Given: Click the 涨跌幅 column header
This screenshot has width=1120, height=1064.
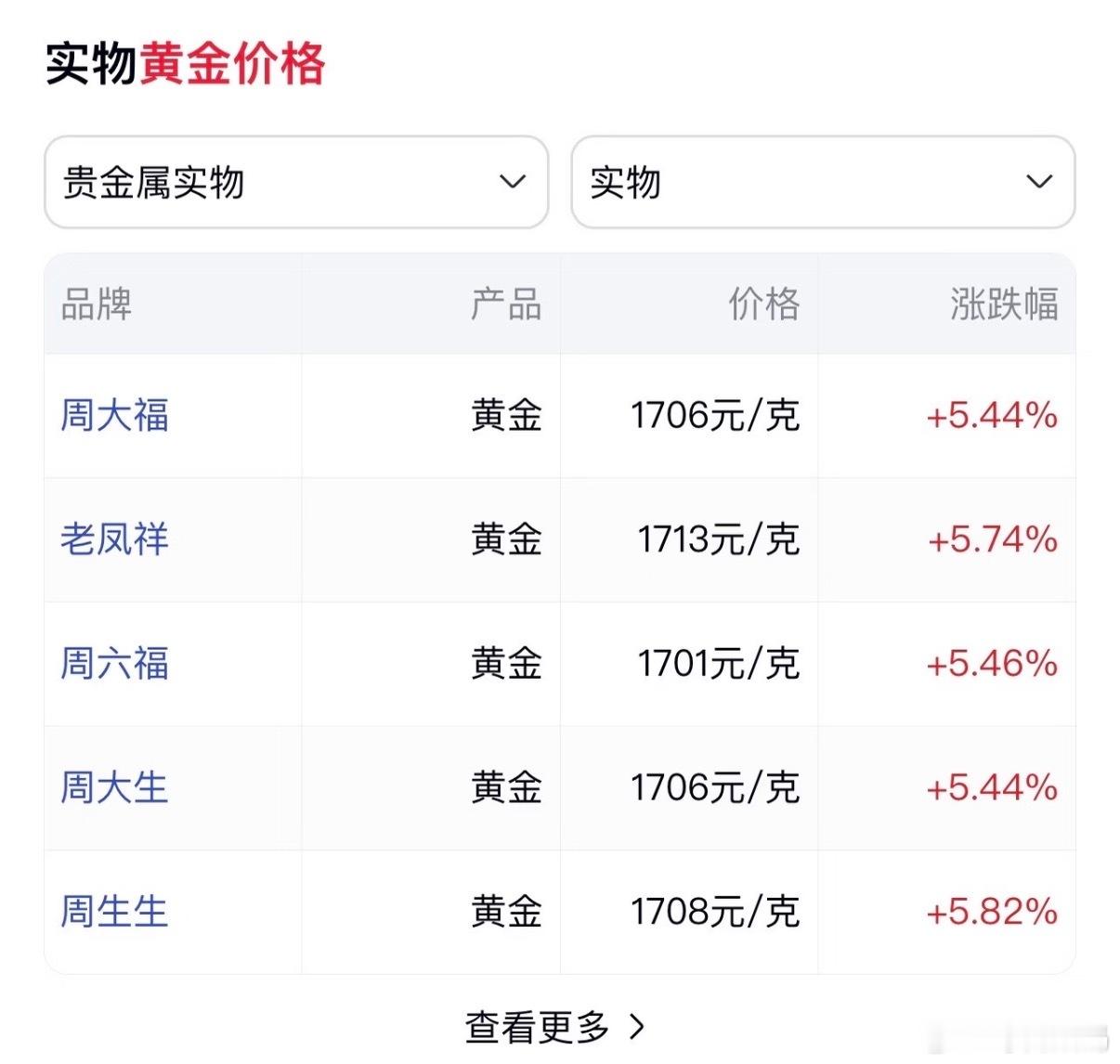Looking at the screenshot, I should 1004,305.
